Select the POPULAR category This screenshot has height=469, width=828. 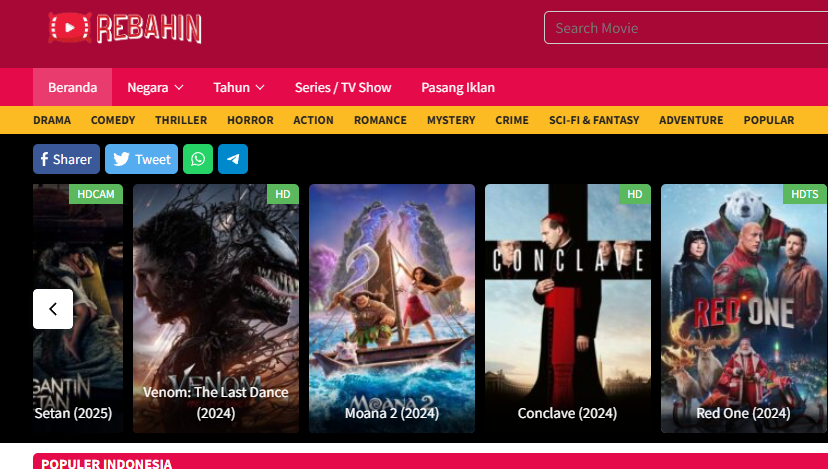point(769,120)
